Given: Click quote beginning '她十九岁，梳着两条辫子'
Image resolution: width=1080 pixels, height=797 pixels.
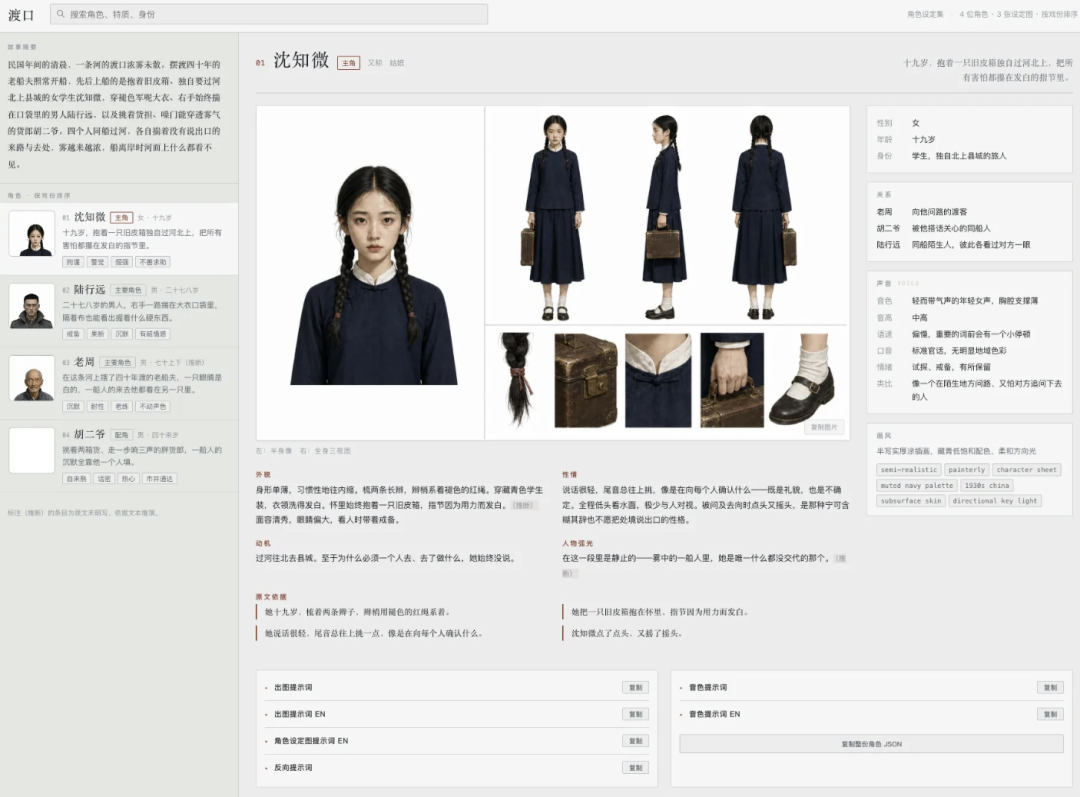Looking at the screenshot, I should coord(357,612).
